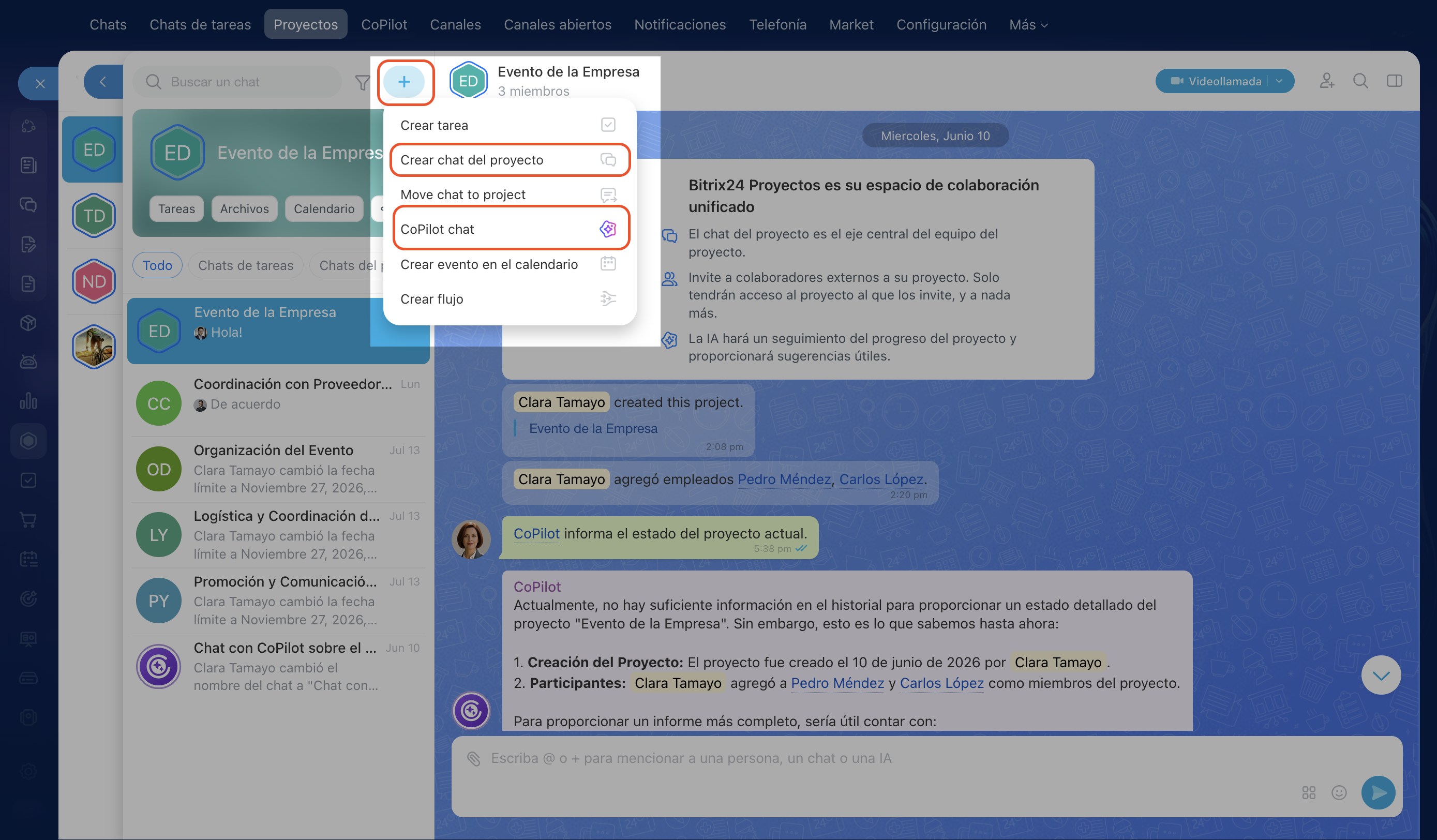Viewport: 1437px width, 840px height.
Task: Open the TD project avatar
Action: click(94, 216)
